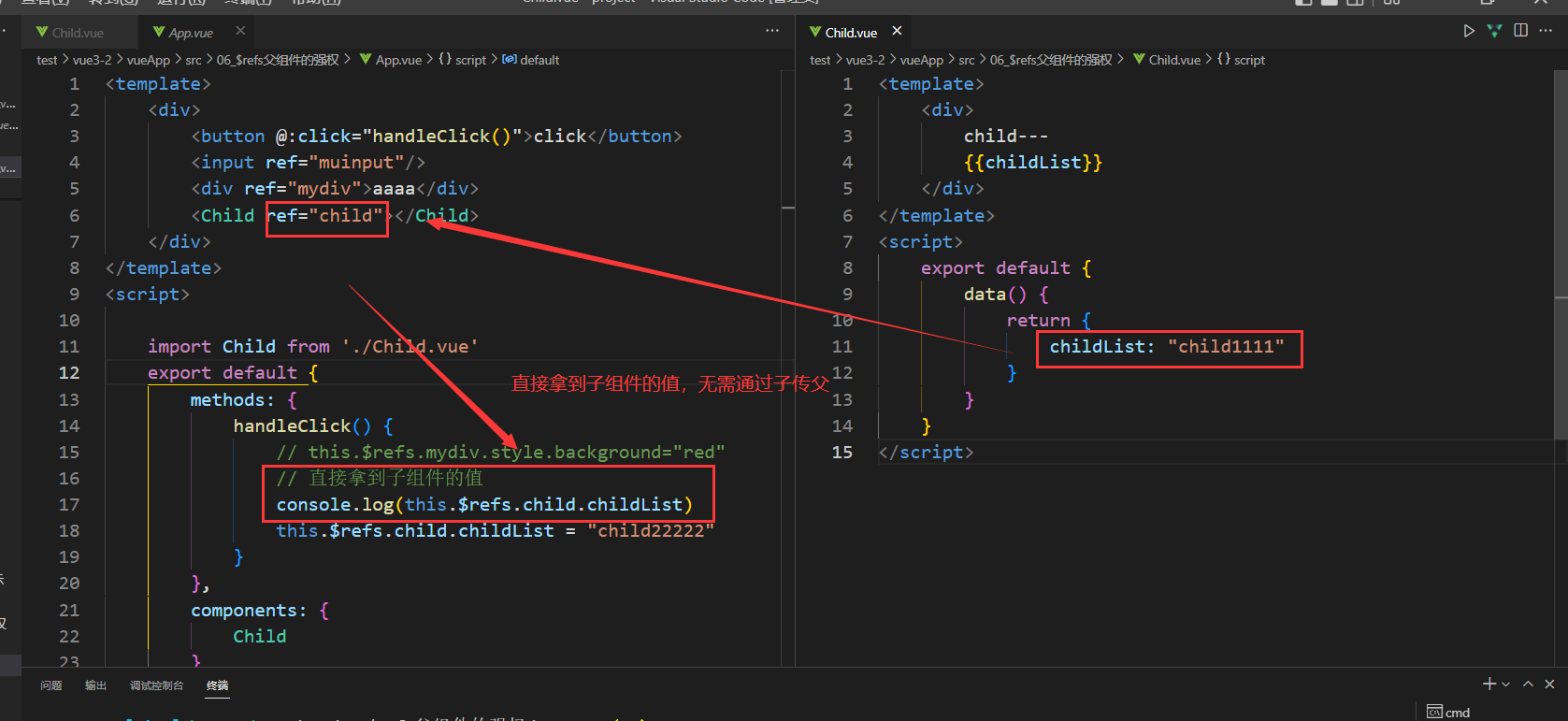Screen dimensions: 1568x721
Task: Click line number 12 in App.vue gutter
Action: click(69, 372)
